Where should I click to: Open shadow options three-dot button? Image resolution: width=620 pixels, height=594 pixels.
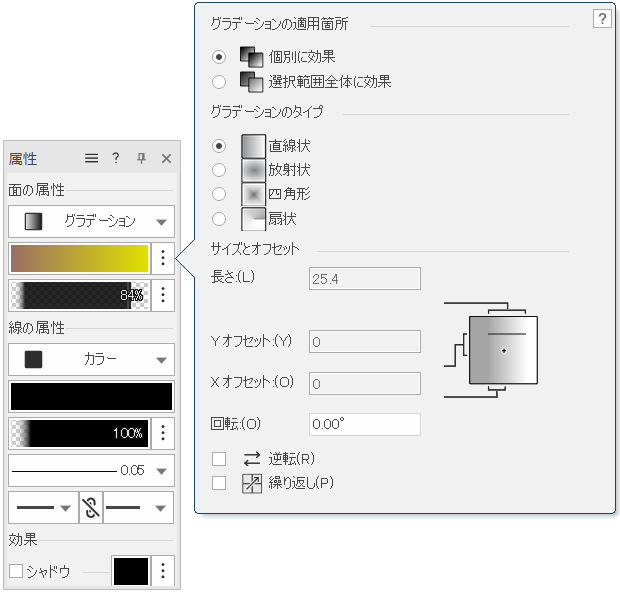pos(163,571)
